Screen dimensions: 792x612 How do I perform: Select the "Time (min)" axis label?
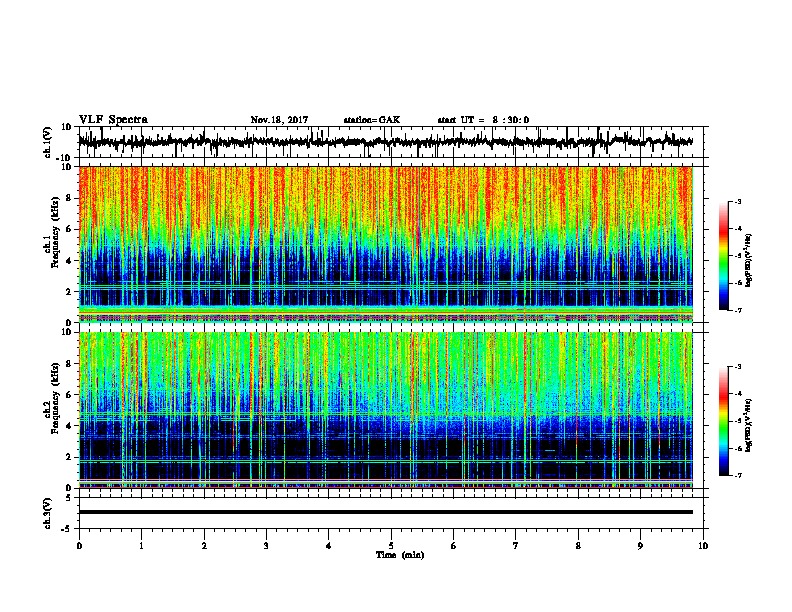click(x=400, y=555)
